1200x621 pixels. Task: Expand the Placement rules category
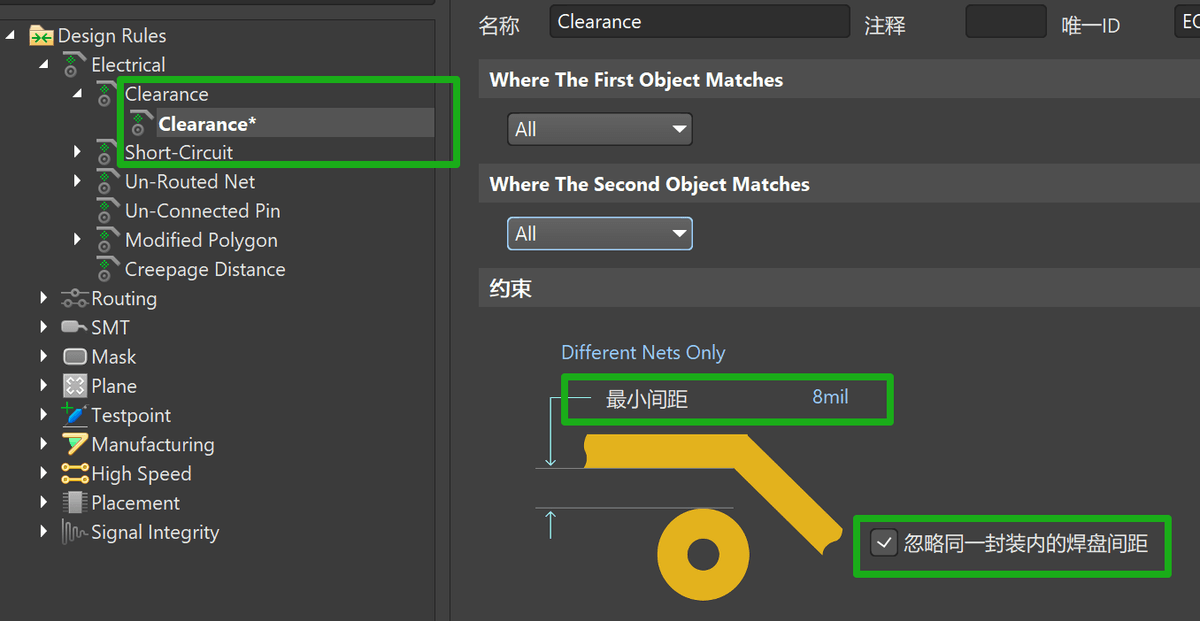(44, 502)
